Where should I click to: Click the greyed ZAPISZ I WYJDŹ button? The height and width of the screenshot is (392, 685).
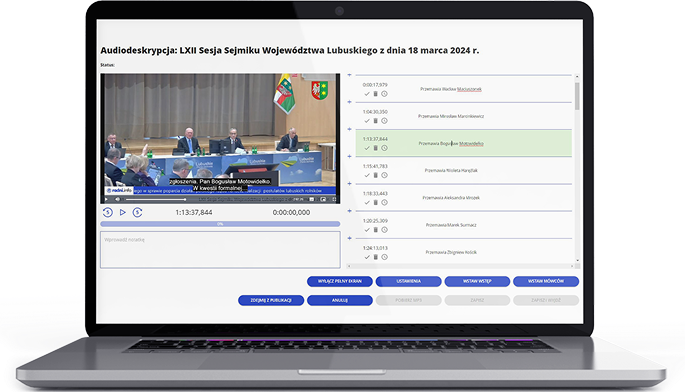coord(546,300)
